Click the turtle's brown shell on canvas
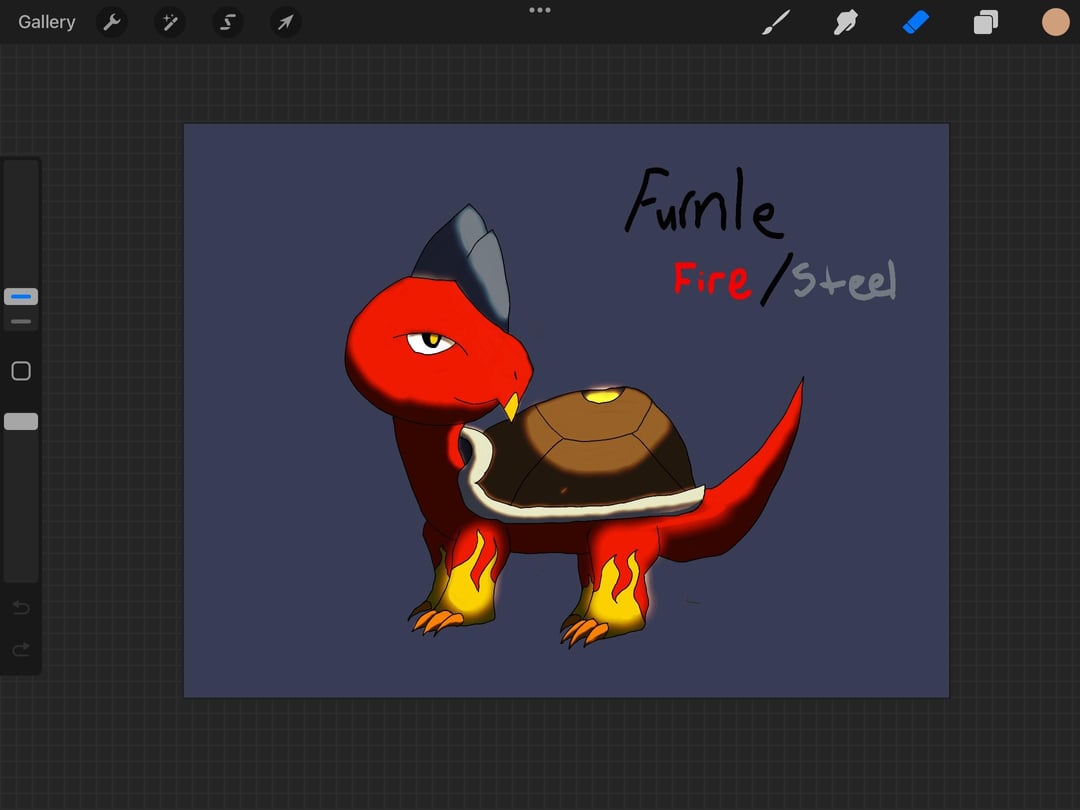The image size is (1080, 810). (585, 451)
